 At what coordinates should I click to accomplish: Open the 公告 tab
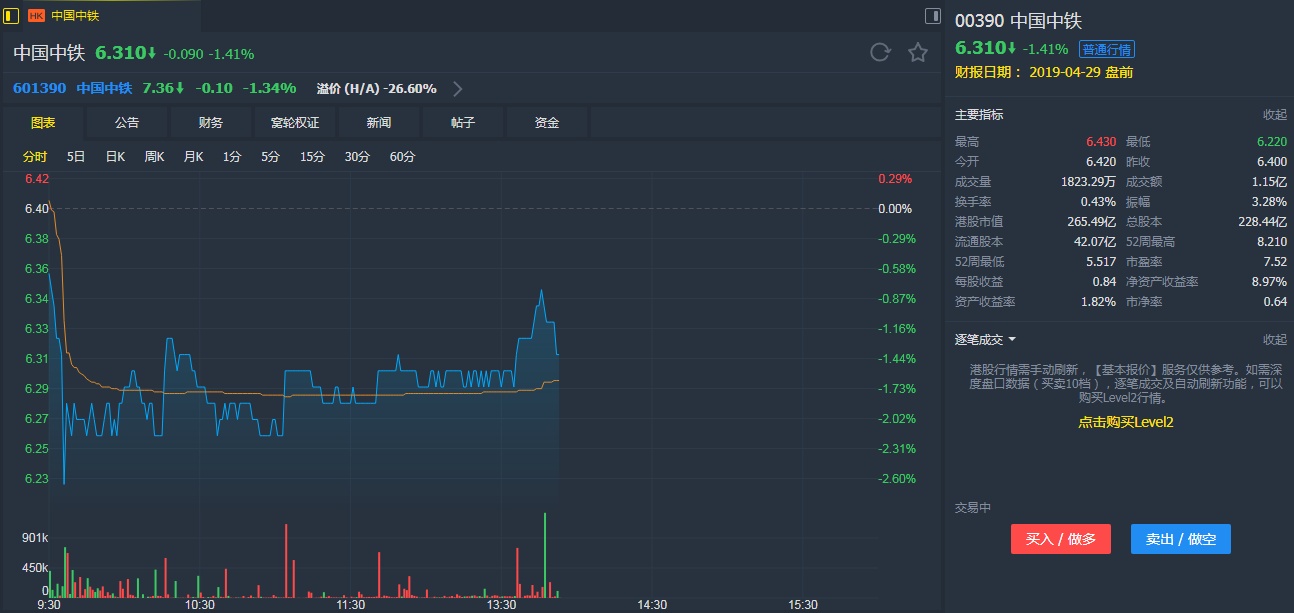point(127,122)
